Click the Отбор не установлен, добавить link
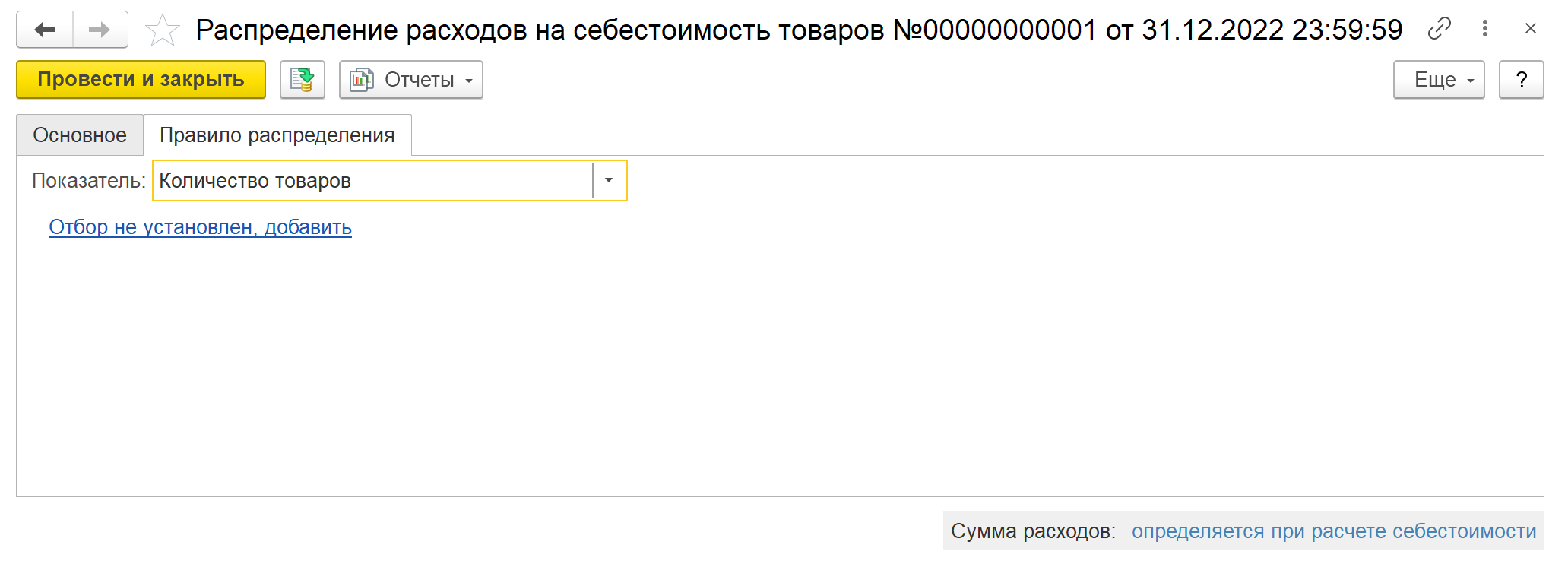The image size is (1568, 567). click(x=200, y=227)
